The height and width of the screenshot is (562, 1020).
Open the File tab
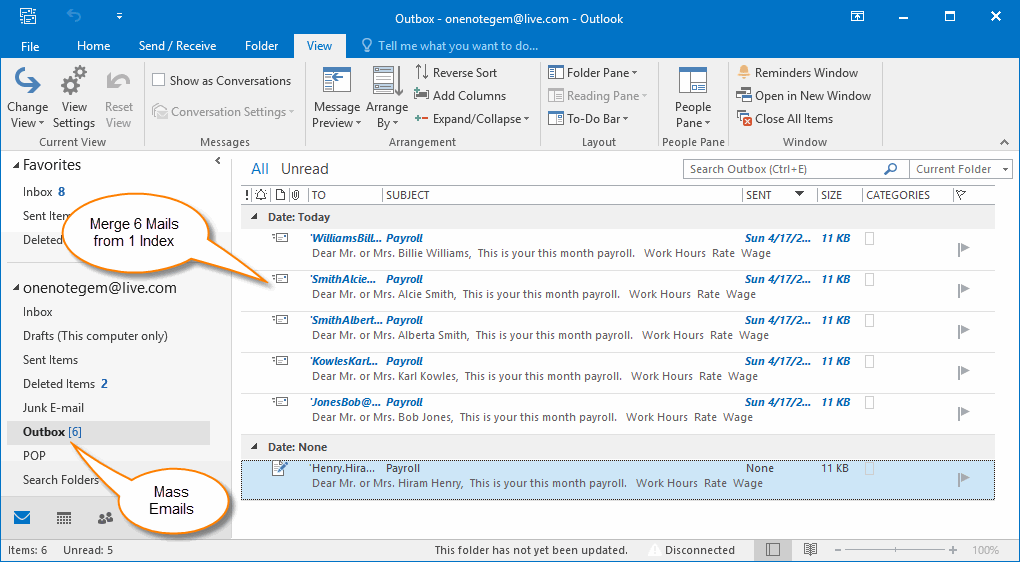[x=30, y=46]
